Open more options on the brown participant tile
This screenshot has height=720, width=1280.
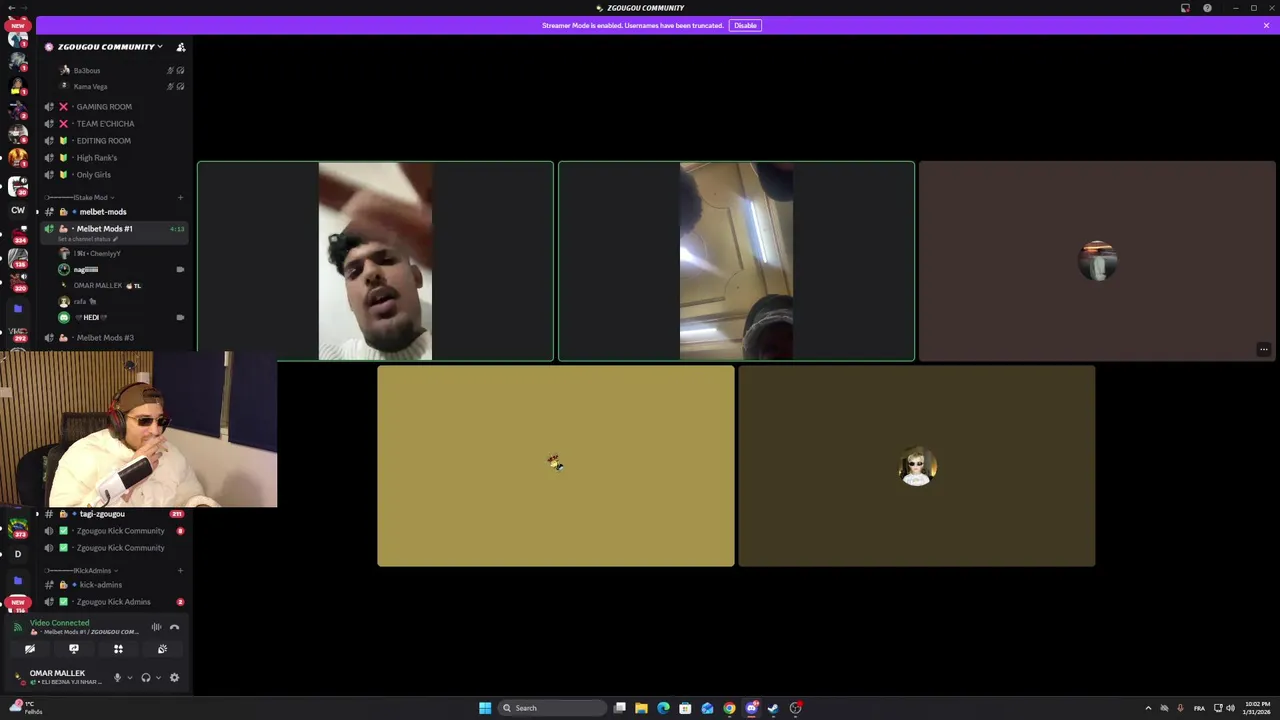coord(1264,350)
